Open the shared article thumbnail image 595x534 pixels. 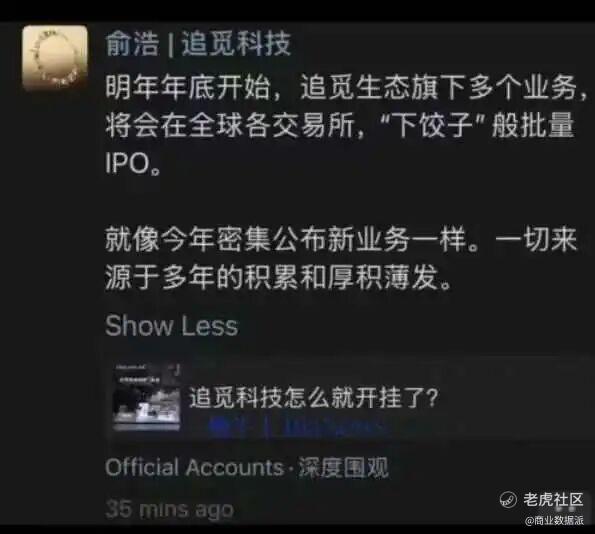click(147, 397)
